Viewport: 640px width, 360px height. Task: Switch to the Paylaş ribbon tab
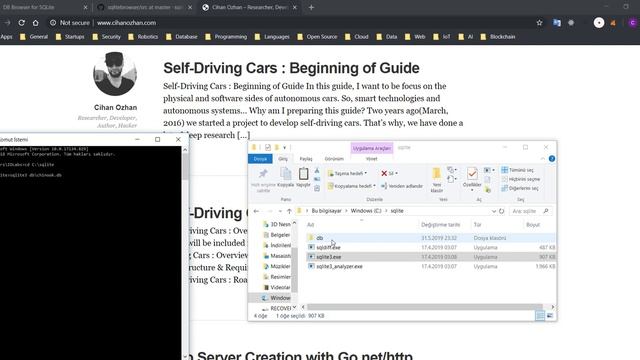[x=306, y=159]
